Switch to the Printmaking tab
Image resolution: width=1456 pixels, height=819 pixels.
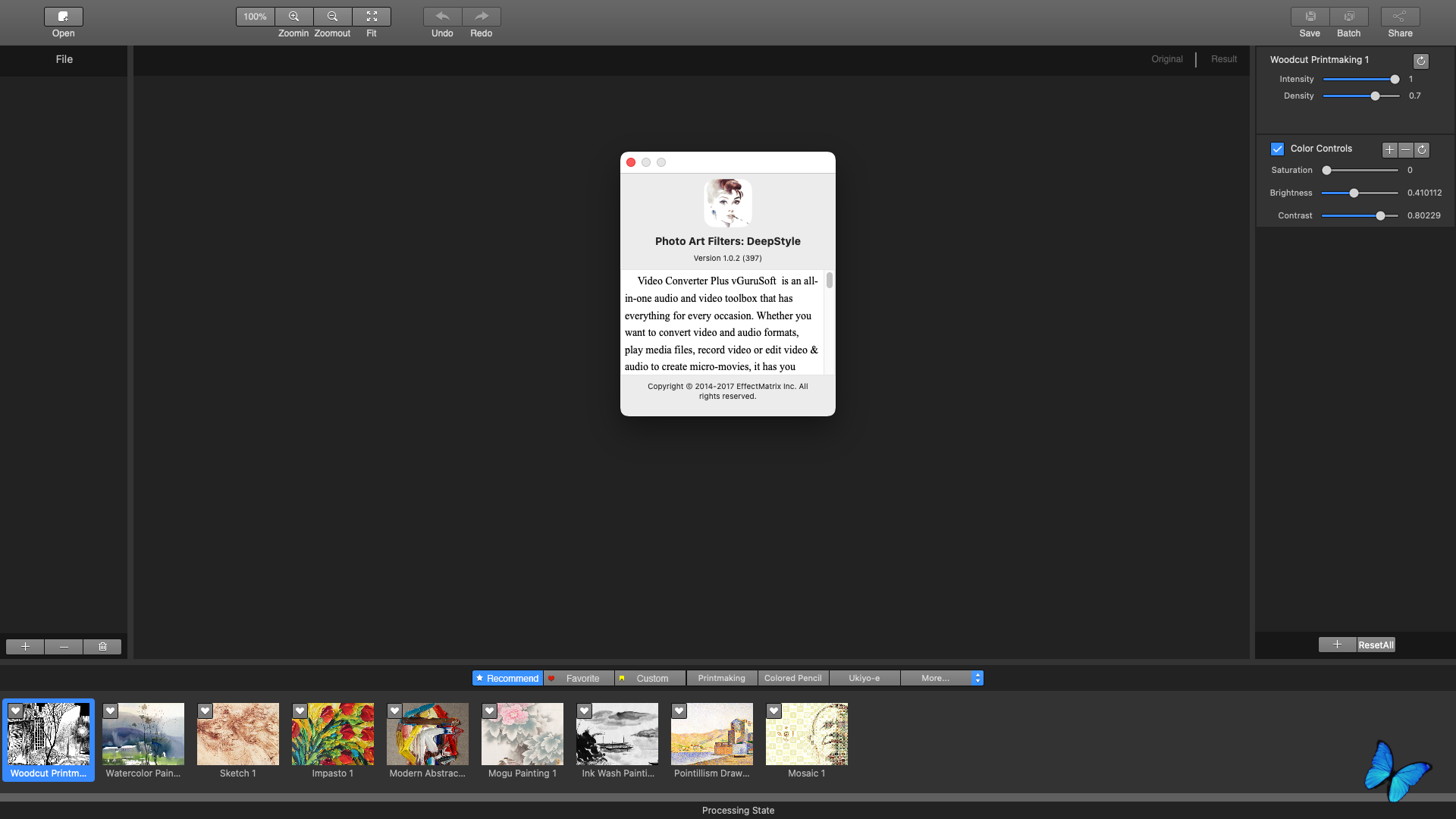722,678
